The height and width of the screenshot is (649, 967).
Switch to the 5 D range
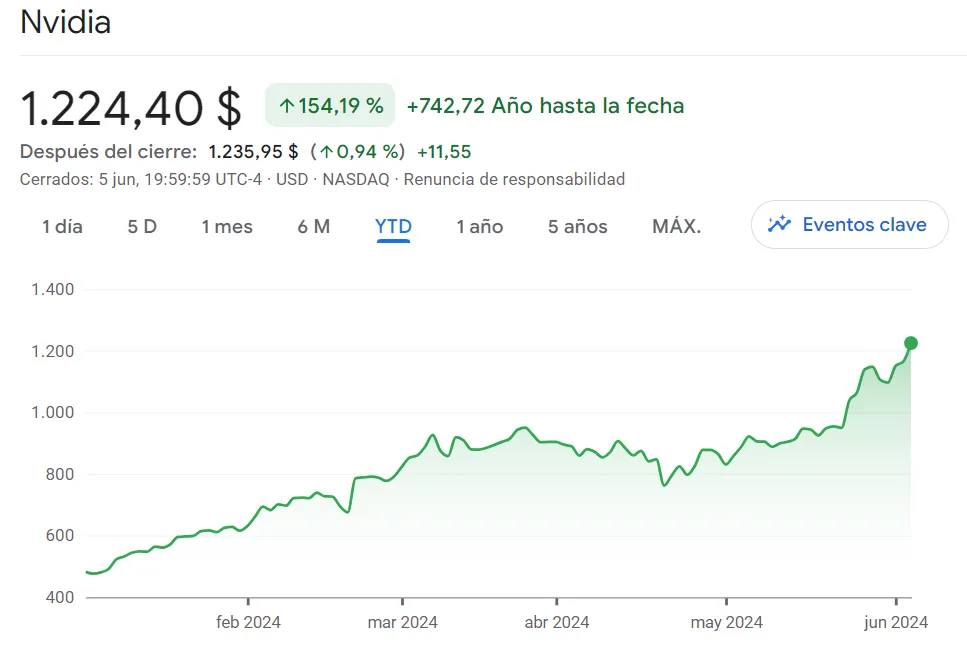click(142, 227)
